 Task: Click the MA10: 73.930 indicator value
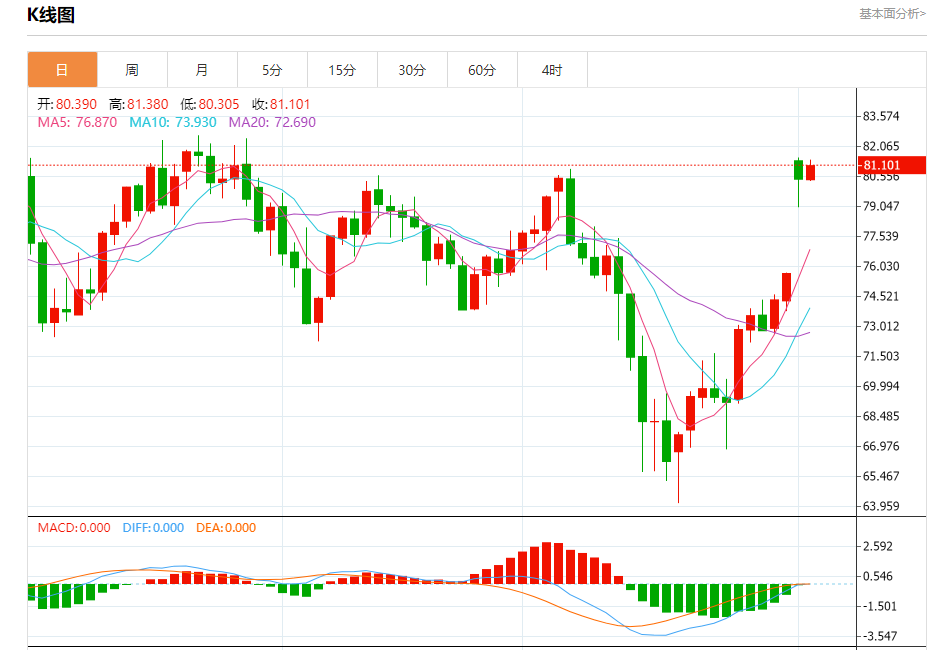tap(173, 122)
